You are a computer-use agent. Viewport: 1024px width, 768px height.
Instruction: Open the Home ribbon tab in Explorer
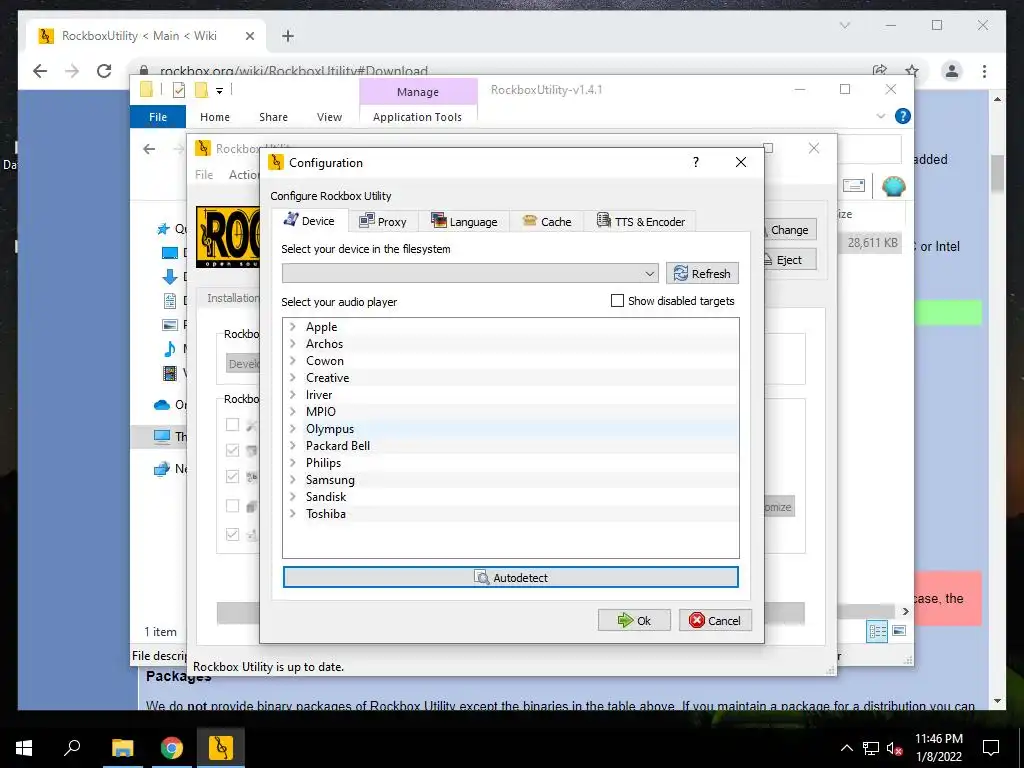pos(215,117)
